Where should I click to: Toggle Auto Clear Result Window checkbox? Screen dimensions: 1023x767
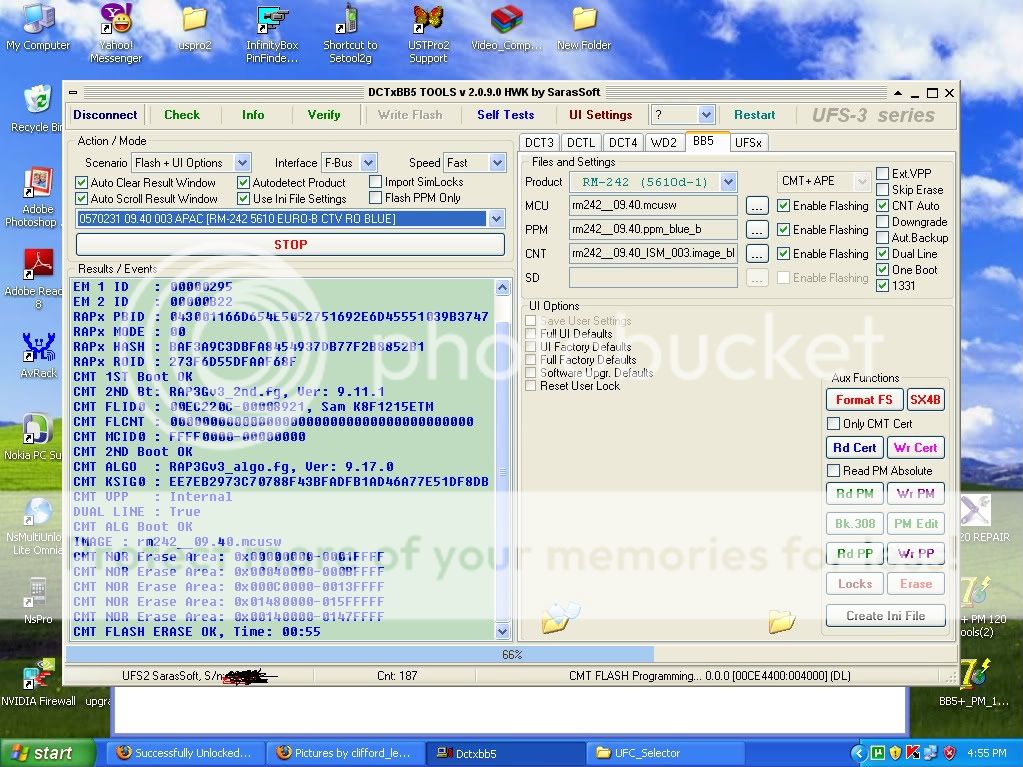(x=82, y=183)
